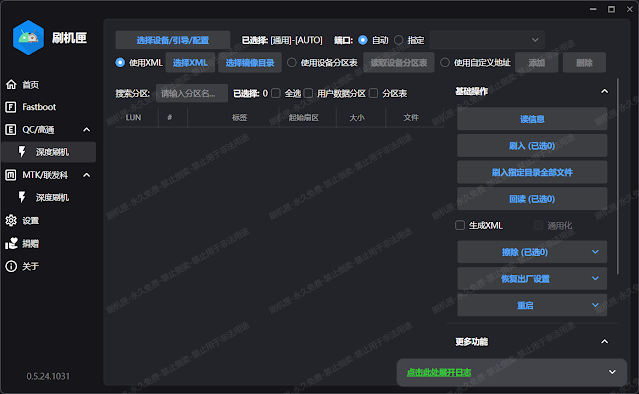Collapse the 基础操作 section
This screenshot has width=639, height=394.
click(x=604, y=91)
